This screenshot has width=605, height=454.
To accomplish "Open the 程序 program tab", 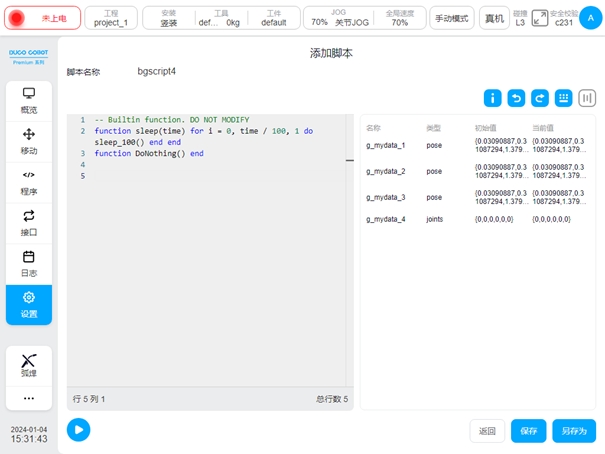I will [x=29, y=182].
